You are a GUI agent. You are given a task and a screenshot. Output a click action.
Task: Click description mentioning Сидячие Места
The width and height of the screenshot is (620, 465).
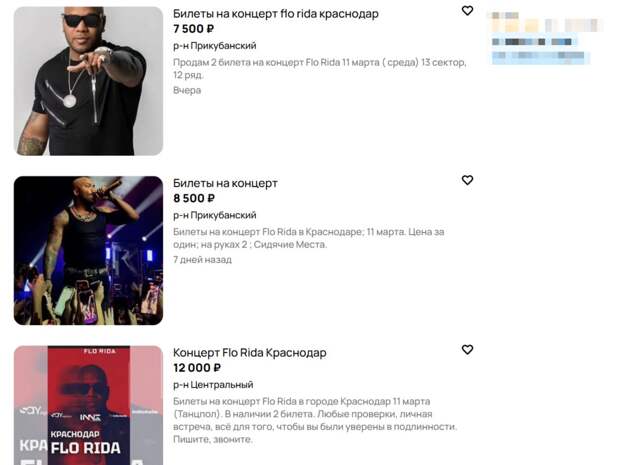(x=308, y=238)
